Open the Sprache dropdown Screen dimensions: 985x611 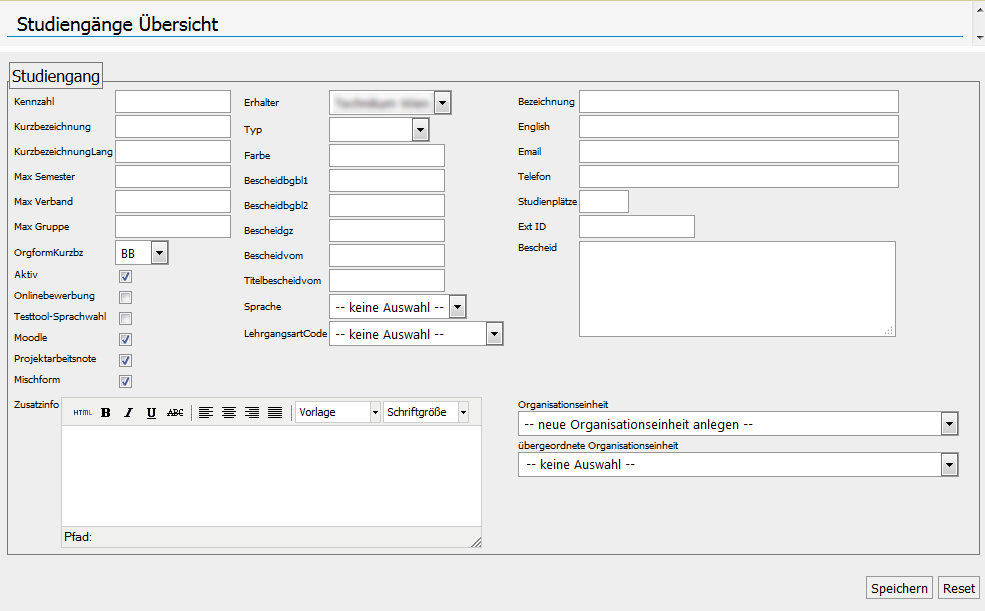click(x=457, y=306)
